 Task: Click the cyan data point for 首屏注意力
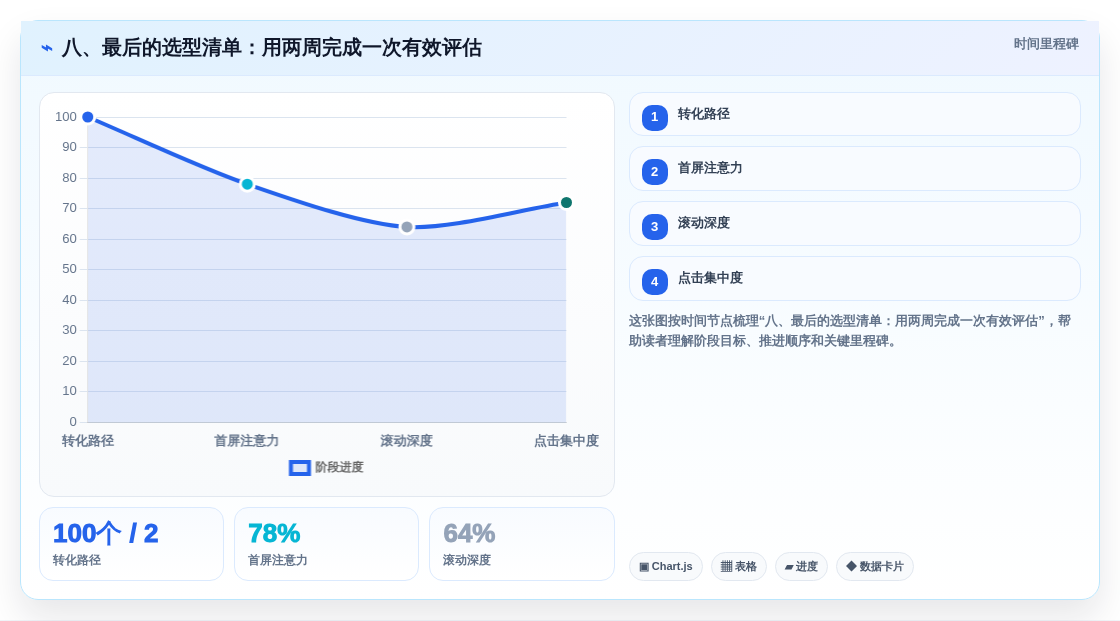247,184
